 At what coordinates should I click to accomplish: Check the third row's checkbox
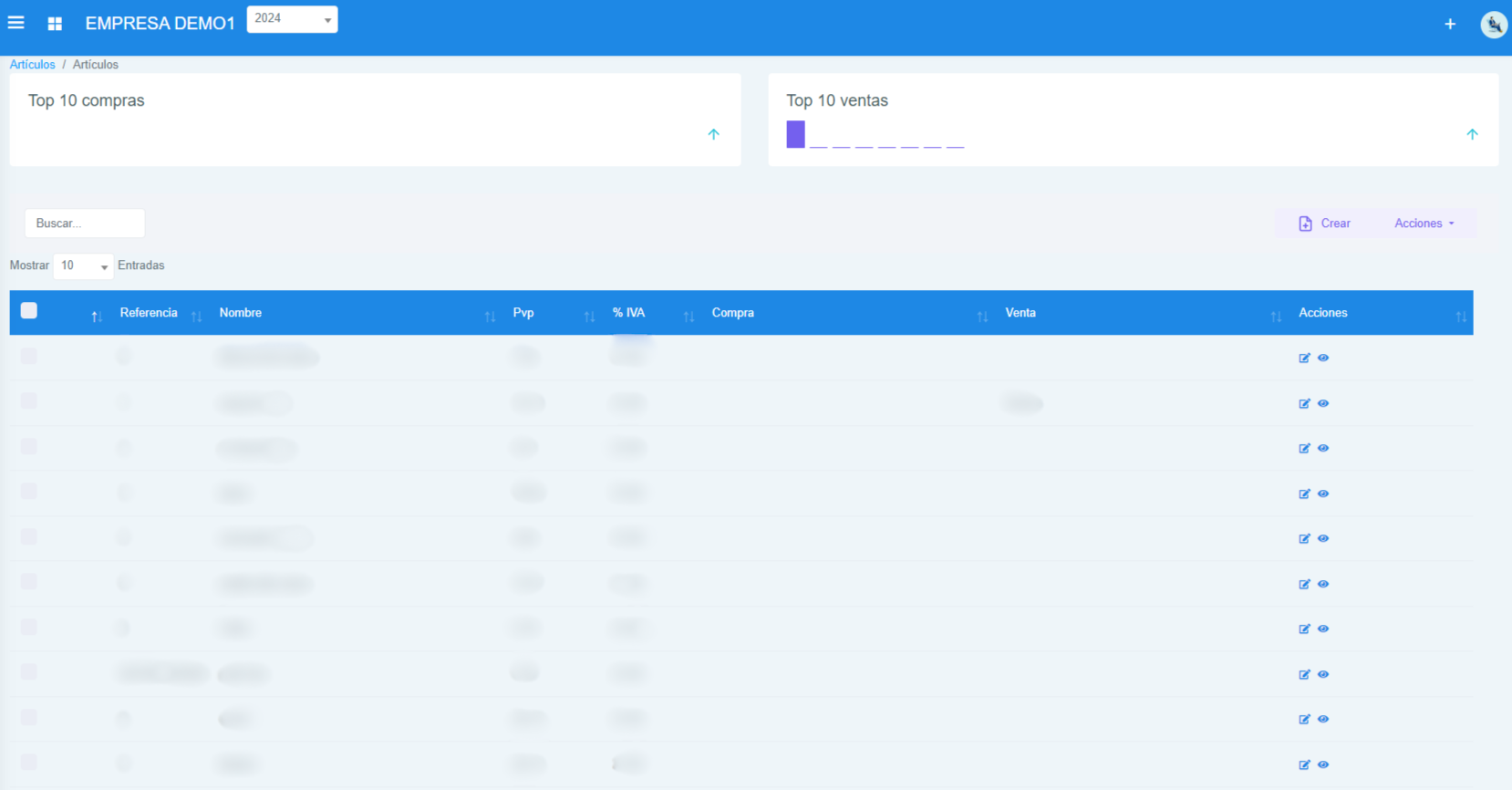click(29, 446)
